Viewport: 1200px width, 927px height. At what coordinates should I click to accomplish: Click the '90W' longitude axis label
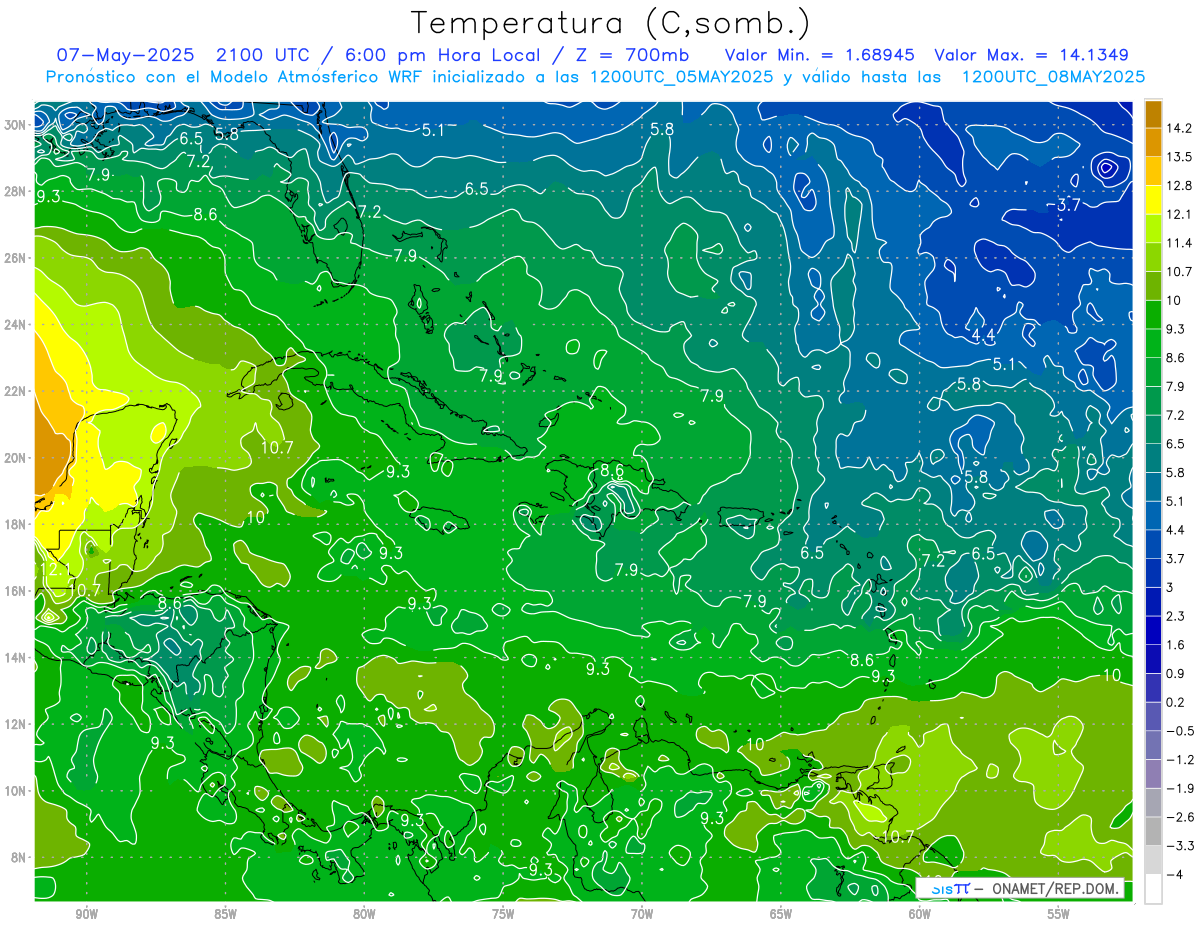coord(86,914)
